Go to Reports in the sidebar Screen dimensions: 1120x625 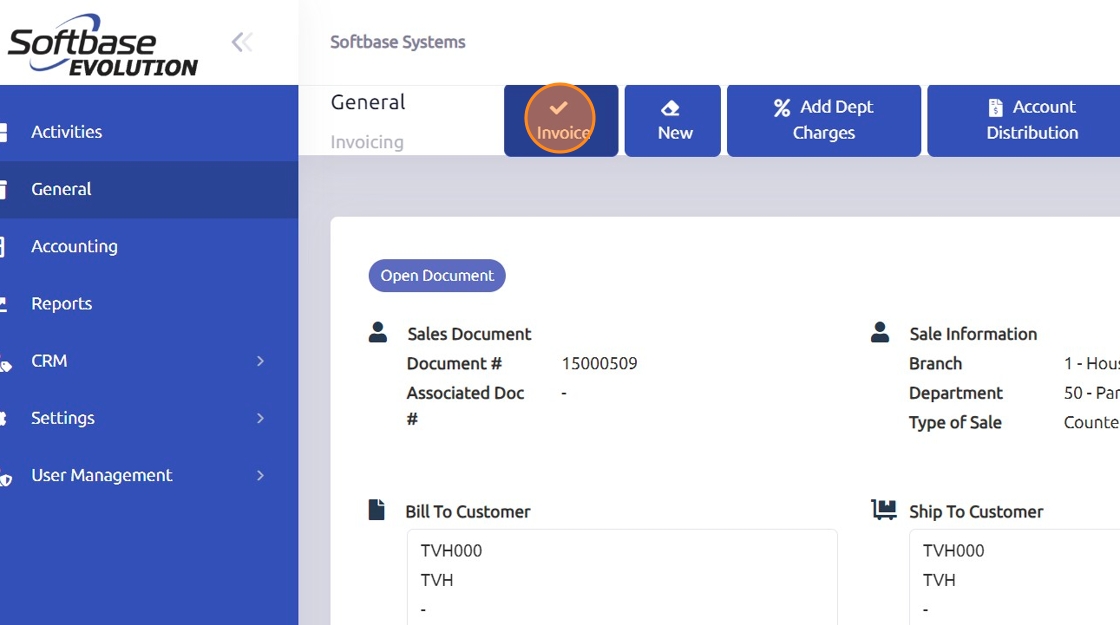point(149,304)
